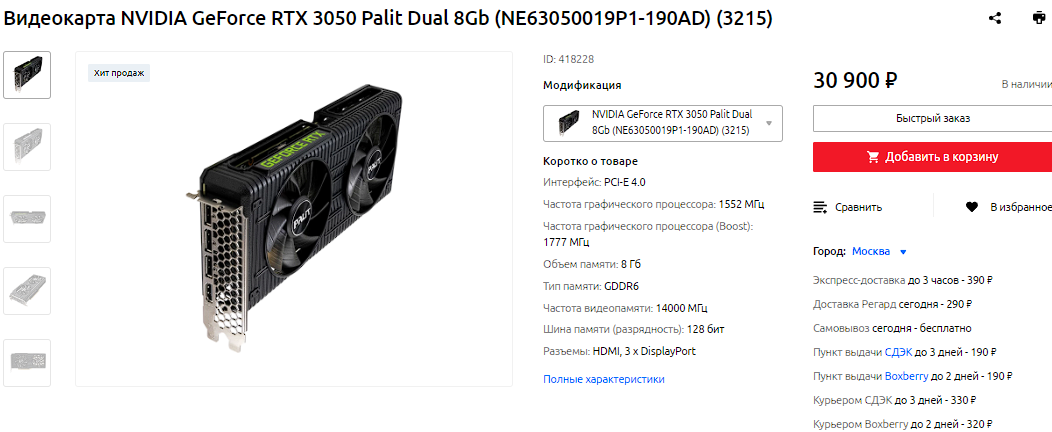Open Полные характеристики link

(604, 379)
